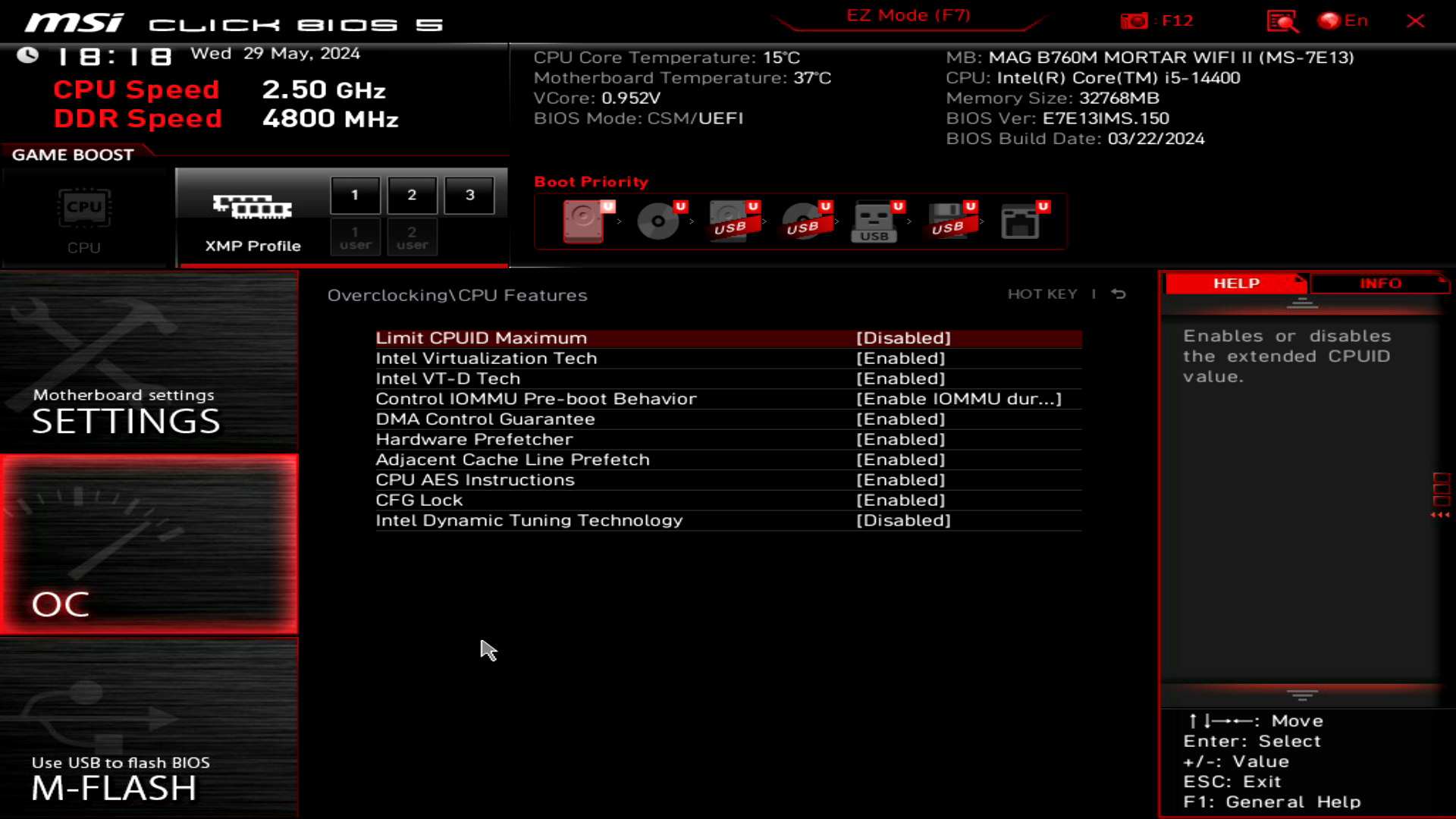The height and width of the screenshot is (819, 1456).
Task: Select Intel Dynamic Tuning Technology row
Action: tap(529, 521)
